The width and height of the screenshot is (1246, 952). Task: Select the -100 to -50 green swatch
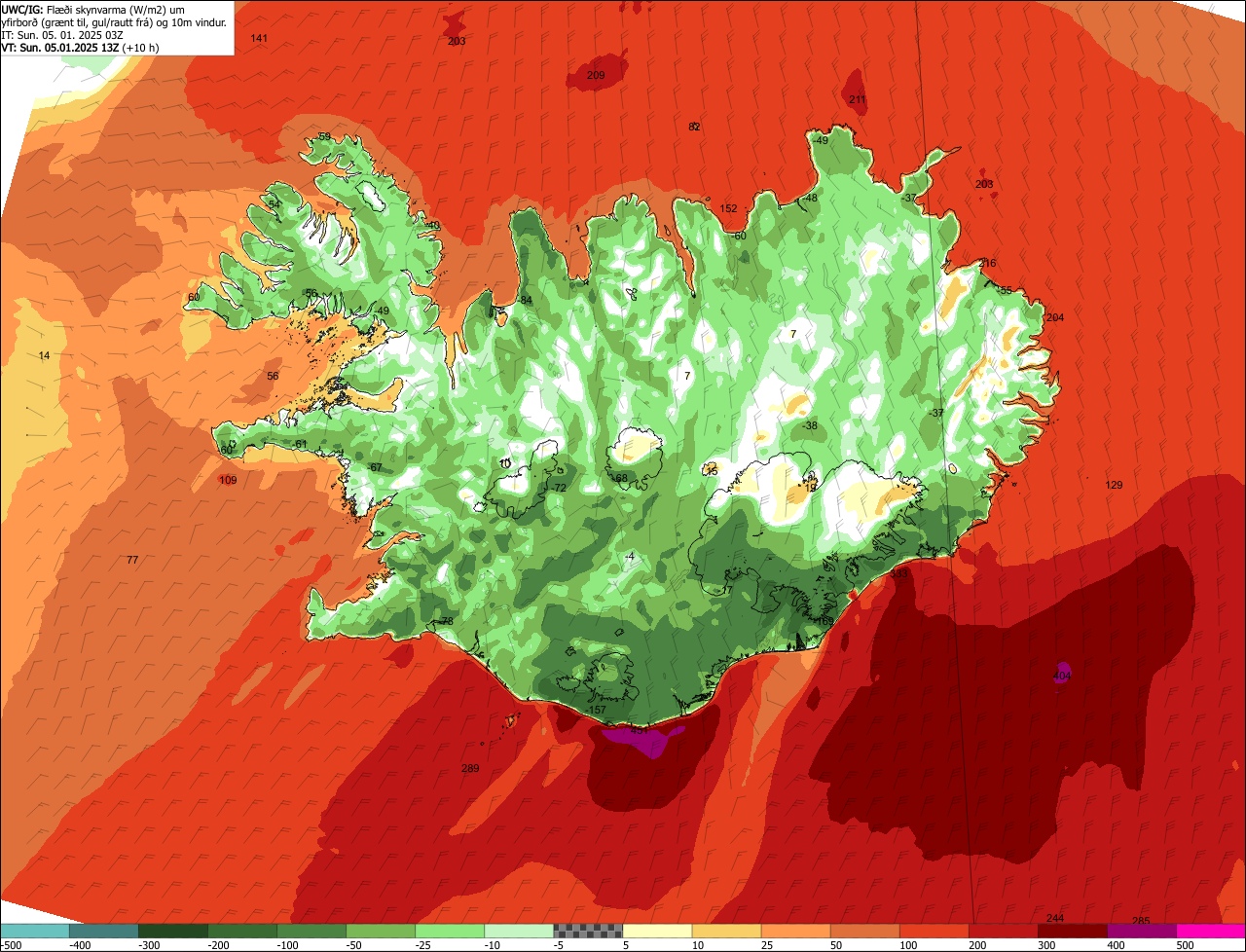pyautogui.click(x=311, y=931)
